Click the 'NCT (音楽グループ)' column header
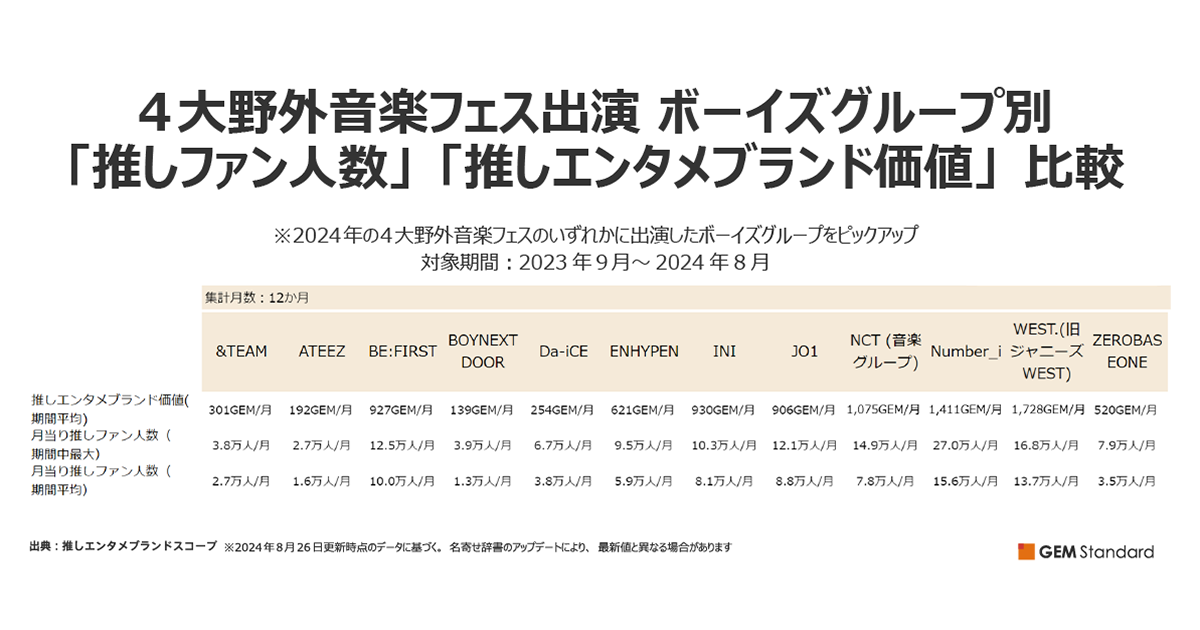 click(885, 351)
